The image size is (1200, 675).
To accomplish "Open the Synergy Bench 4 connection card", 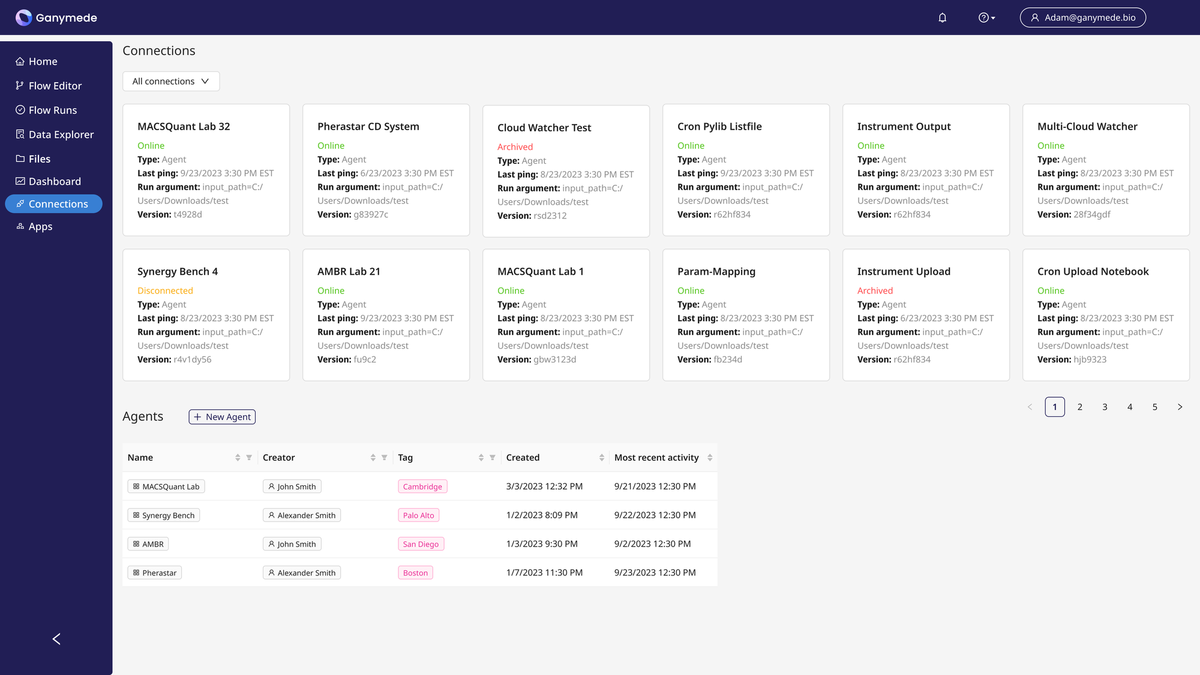I will pos(206,313).
